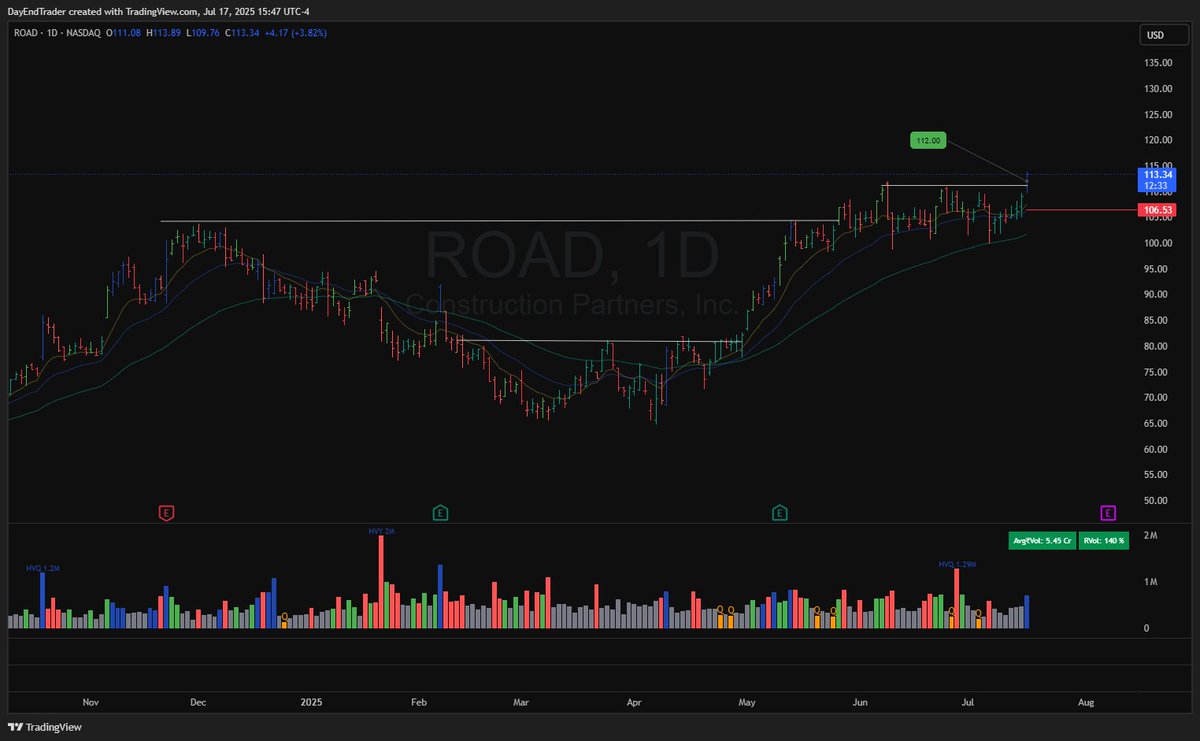Click the red earnings E marker near November
The height and width of the screenshot is (741, 1200).
click(x=167, y=513)
